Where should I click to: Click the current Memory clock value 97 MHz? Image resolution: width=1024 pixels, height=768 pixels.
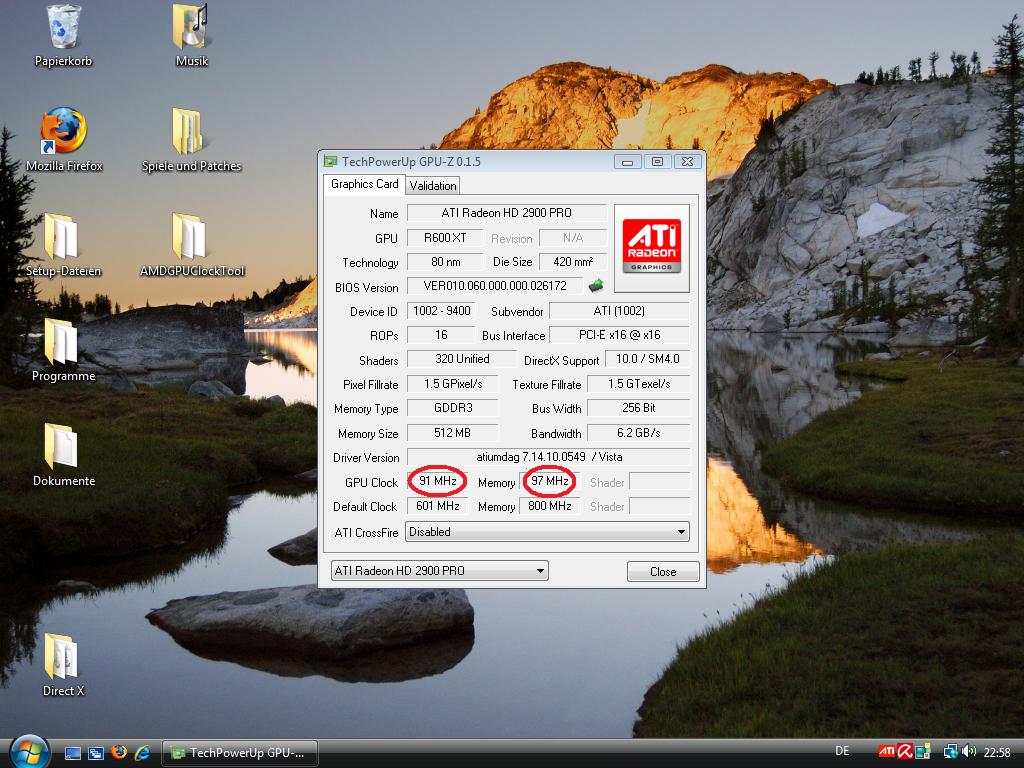coord(549,481)
